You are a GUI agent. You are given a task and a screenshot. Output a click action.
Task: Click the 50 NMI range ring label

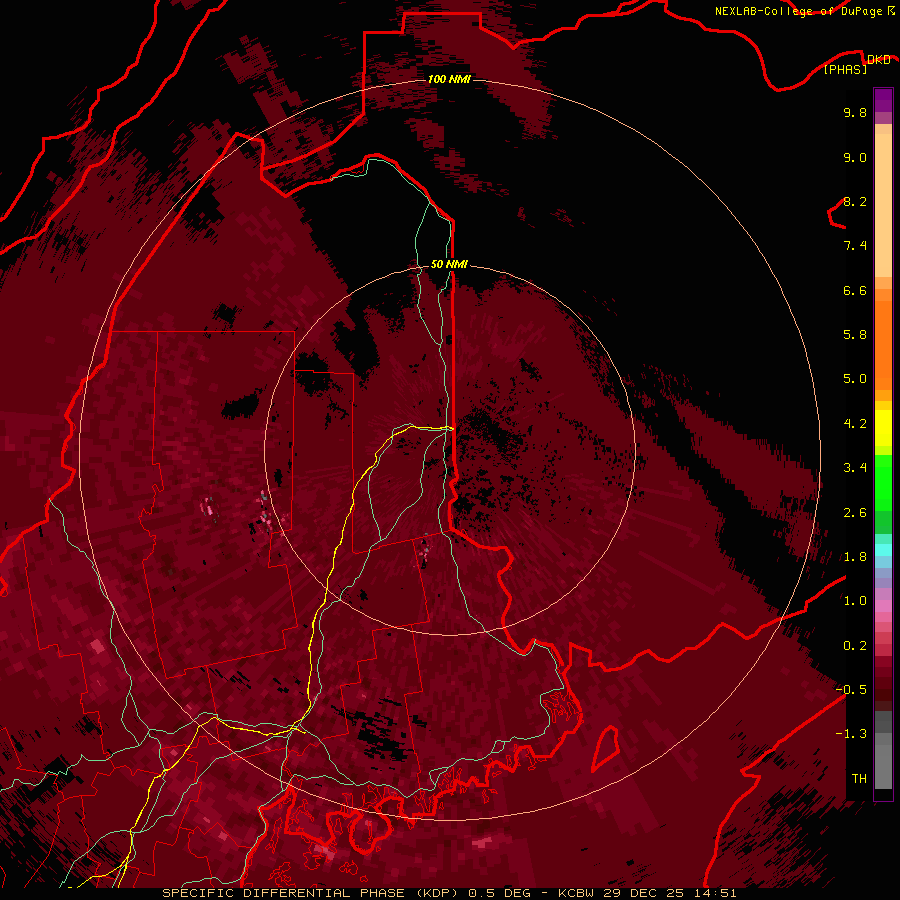pyautogui.click(x=449, y=265)
